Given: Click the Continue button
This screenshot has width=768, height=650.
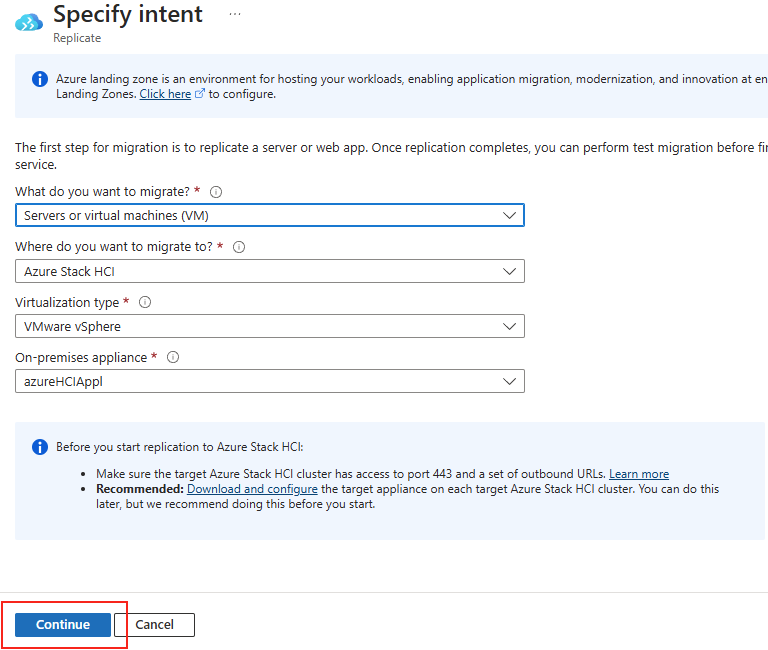Looking at the screenshot, I should click(63, 625).
